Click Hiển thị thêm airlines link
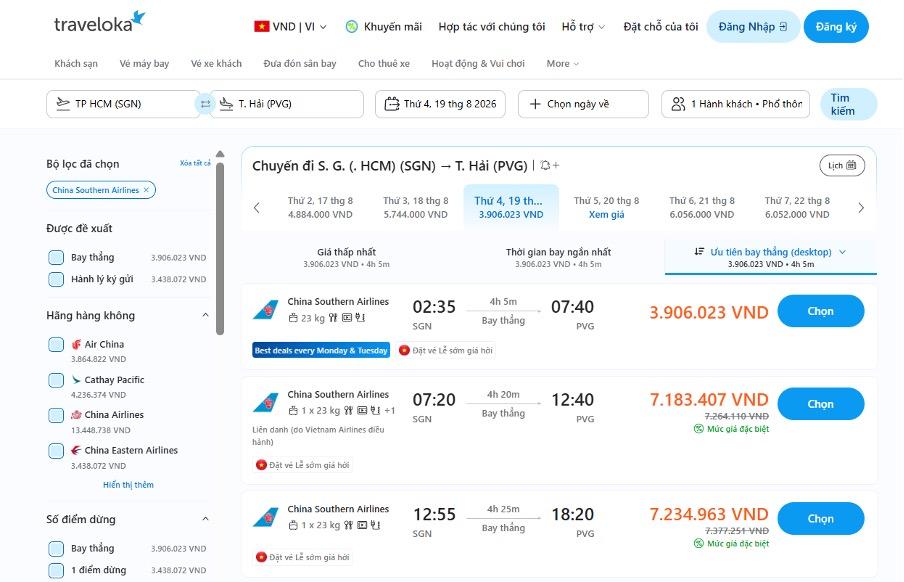Screen dimensions: 904x582 point(128,485)
